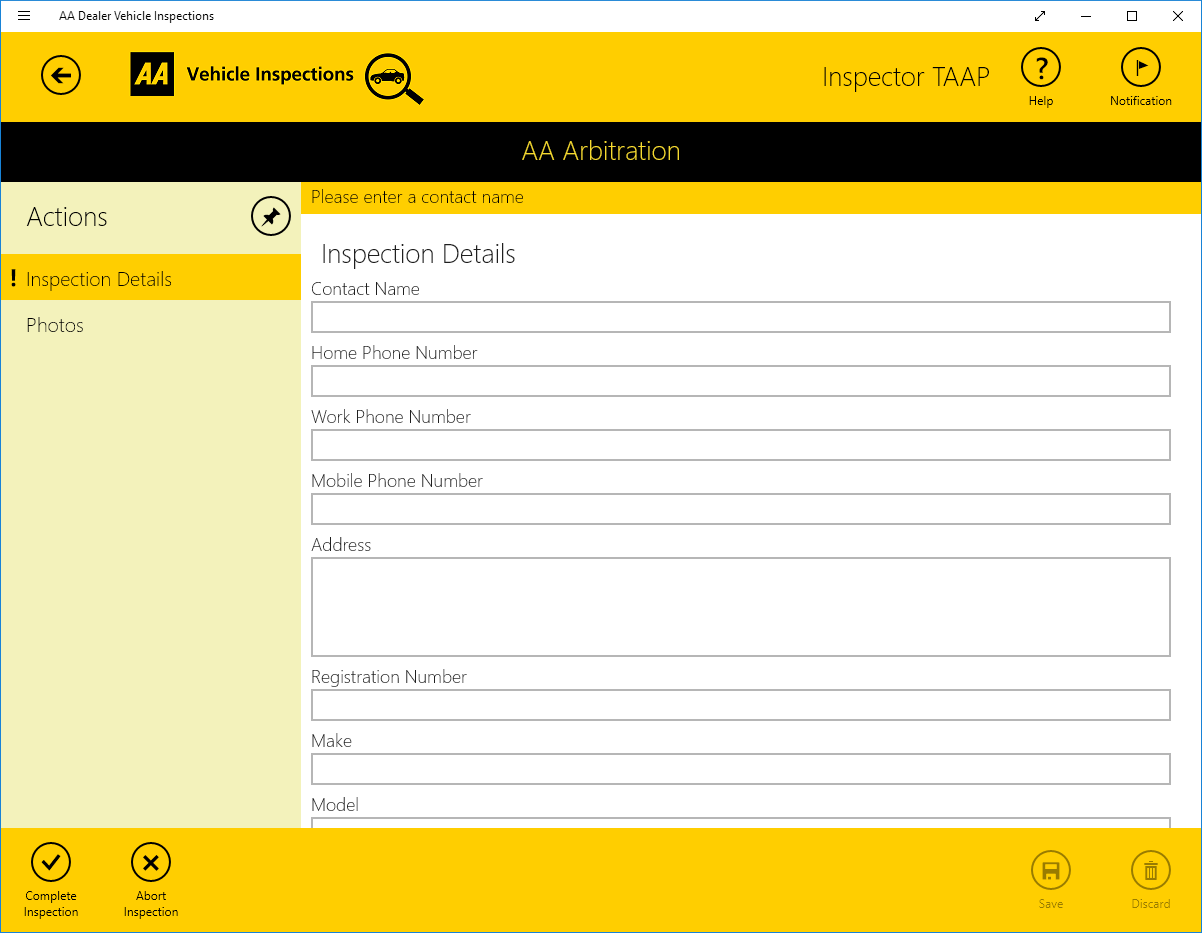Image resolution: width=1202 pixels, height=933 pixels.
Task: Click the Contact Name label
Action: click(x=365, y=289)
